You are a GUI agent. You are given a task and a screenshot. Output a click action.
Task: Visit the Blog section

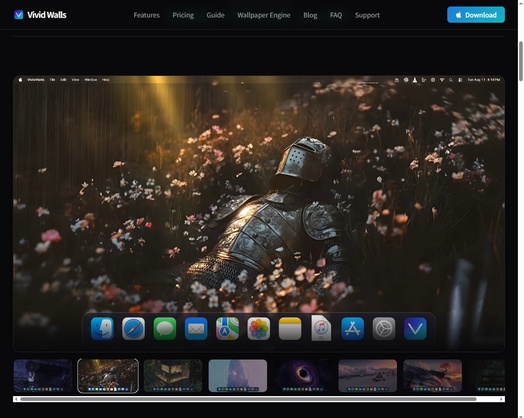(310, 15)
